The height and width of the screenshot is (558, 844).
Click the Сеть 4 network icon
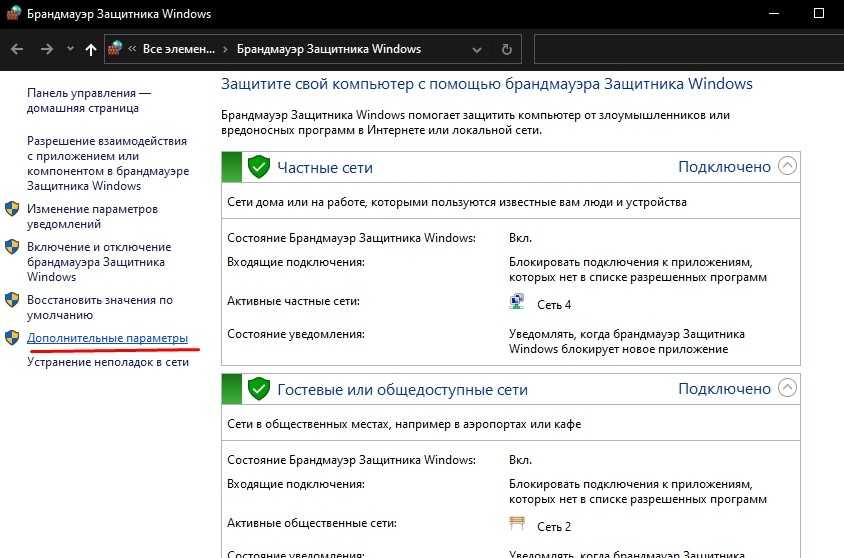tap(517, 303)
